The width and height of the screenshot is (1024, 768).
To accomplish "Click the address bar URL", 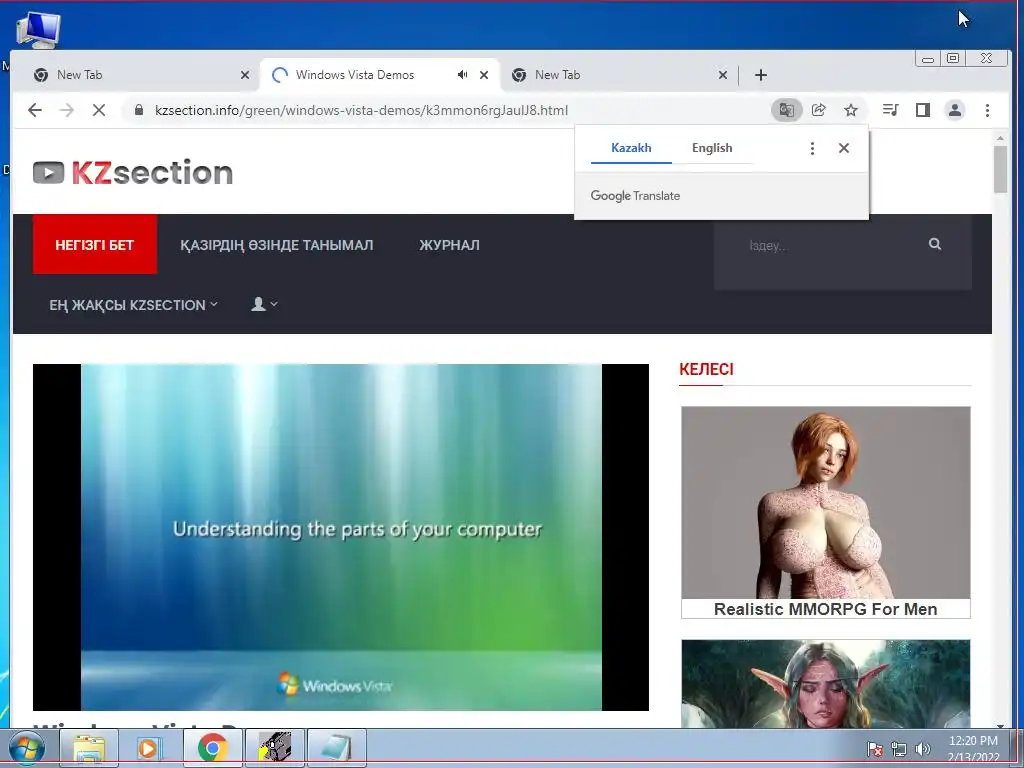I will (x=361, y=110).
